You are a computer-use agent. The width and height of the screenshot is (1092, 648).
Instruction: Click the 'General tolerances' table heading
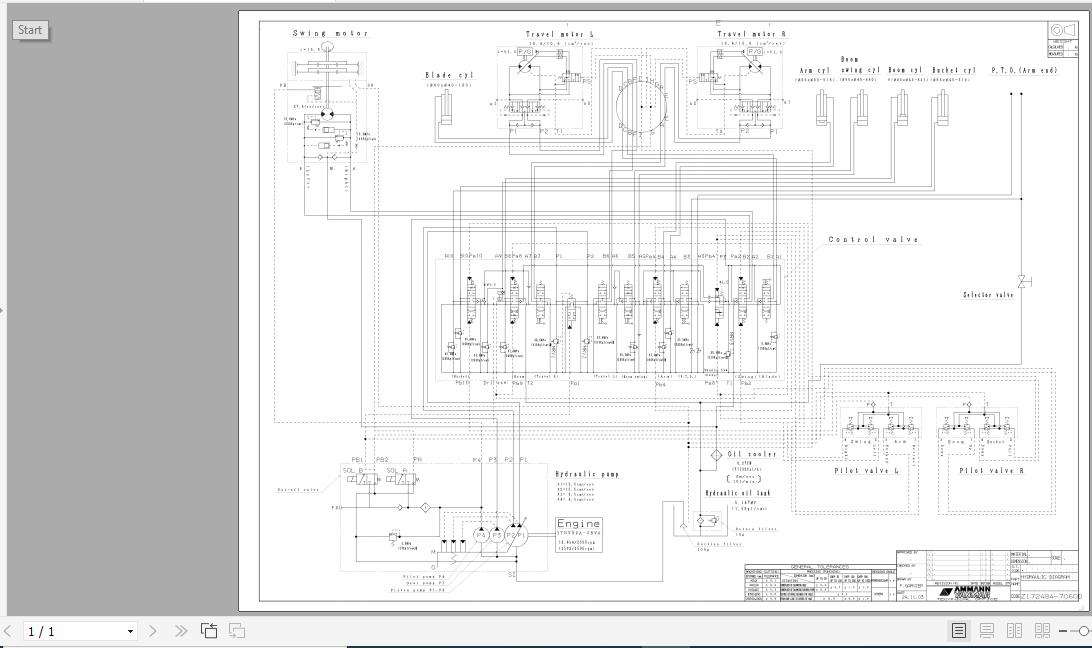(820, 567)
